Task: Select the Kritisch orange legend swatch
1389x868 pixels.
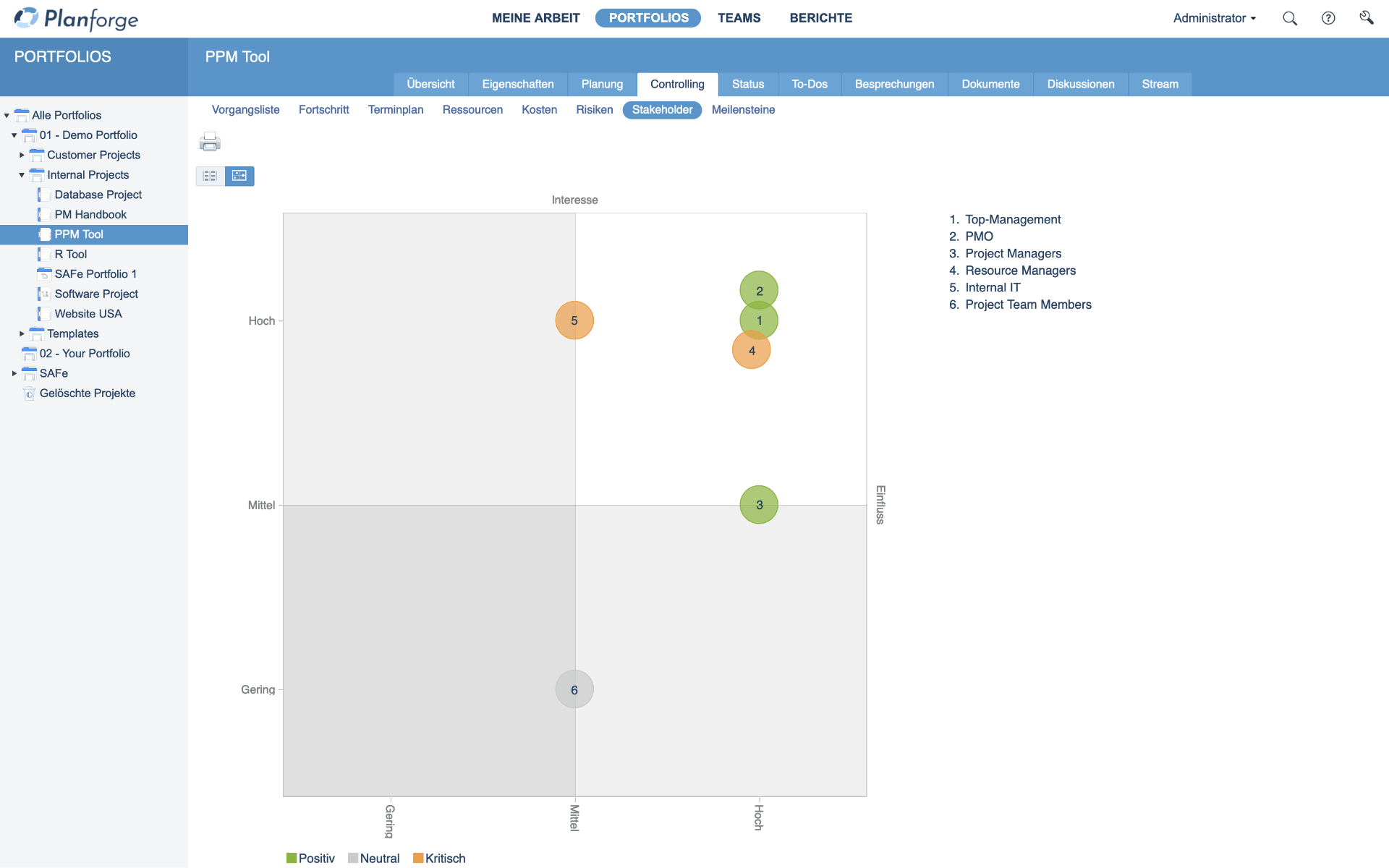Action: tap(418, 858)
